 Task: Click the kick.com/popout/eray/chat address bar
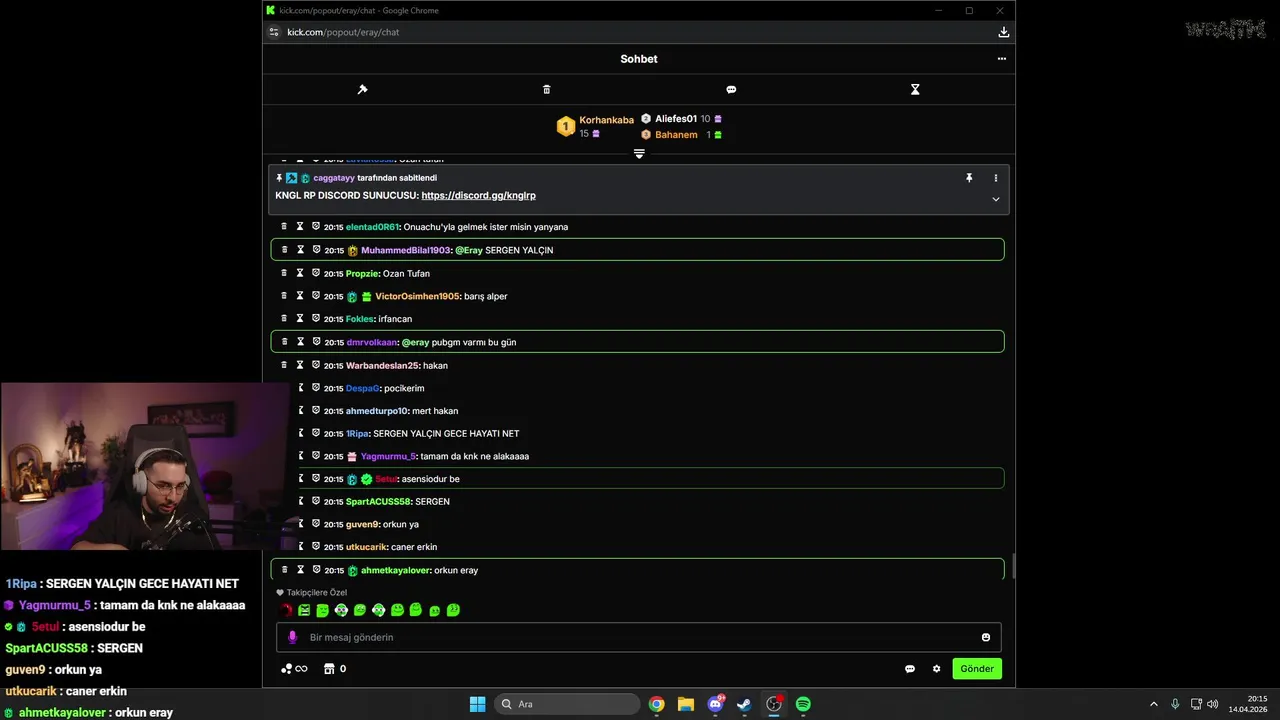(343, 32)
